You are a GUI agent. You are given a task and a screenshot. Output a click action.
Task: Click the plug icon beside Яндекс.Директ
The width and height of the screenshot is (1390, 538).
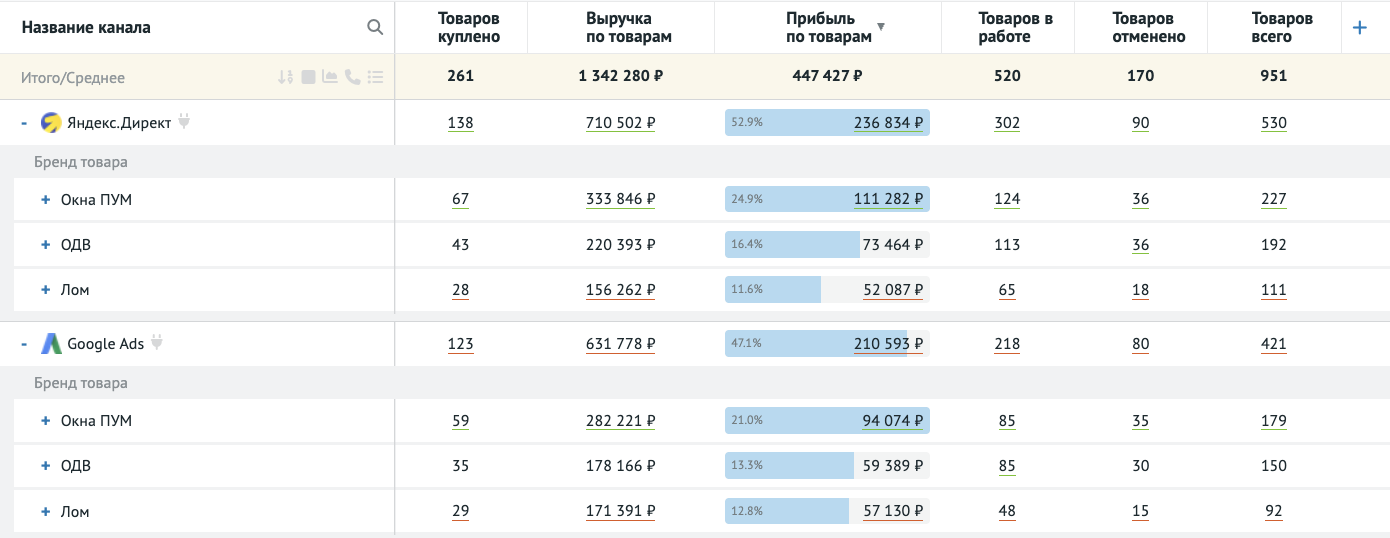coord(184,122)
